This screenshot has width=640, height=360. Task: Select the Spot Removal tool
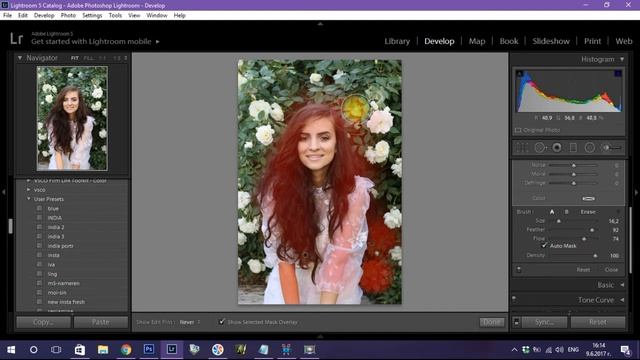pyautogui.click(x=540, y=147)
